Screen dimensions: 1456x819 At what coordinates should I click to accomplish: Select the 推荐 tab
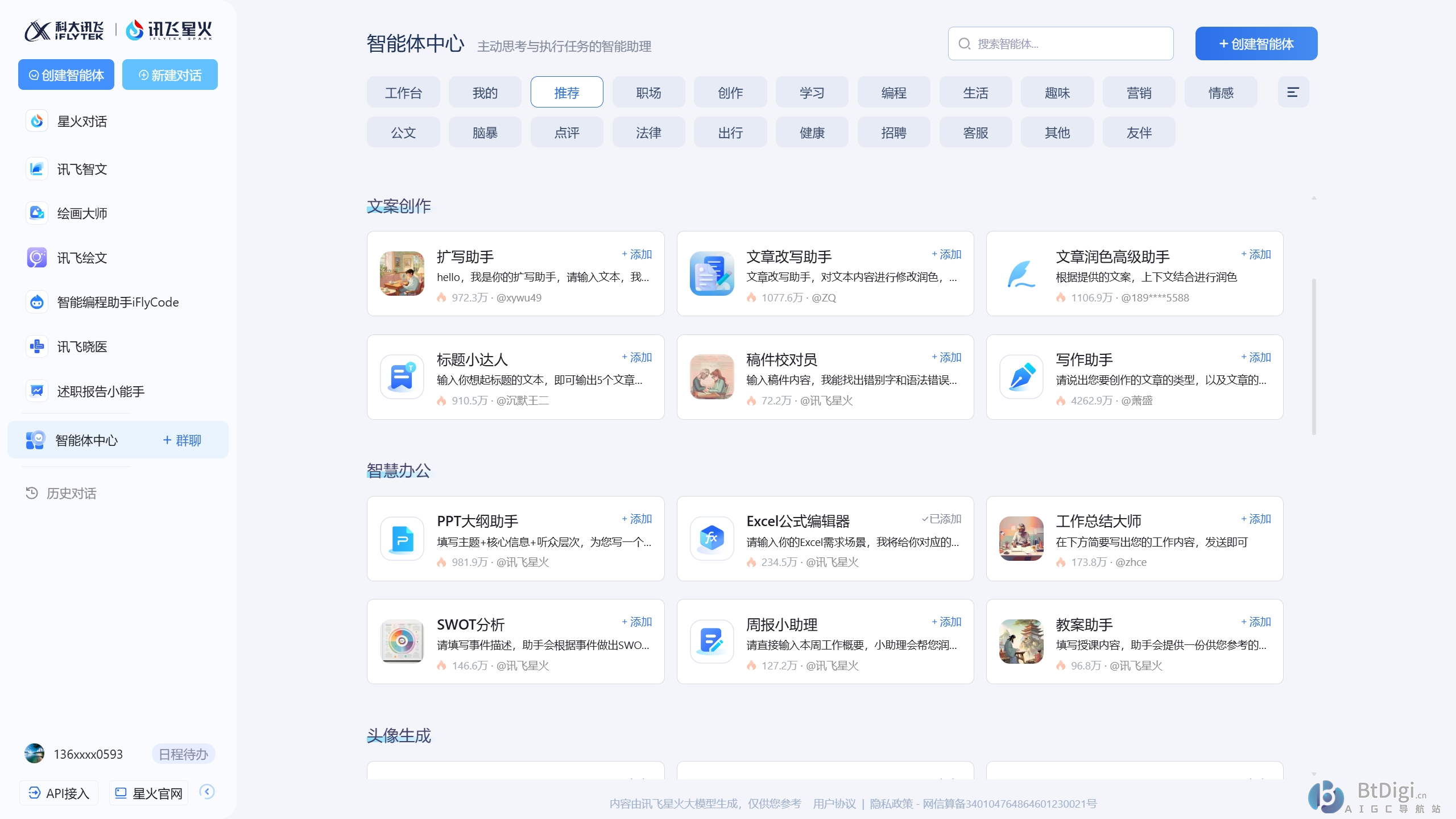coord(567,92)
